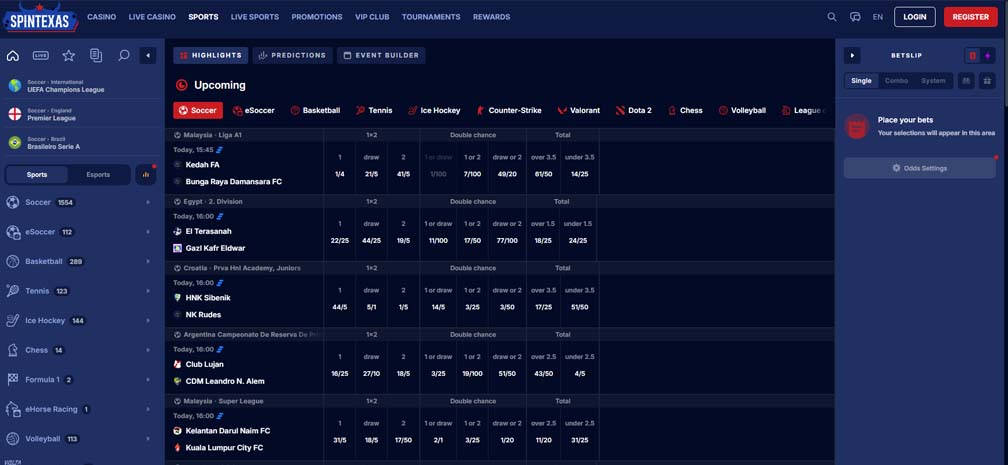
Task: Select System bet type
Action: [933, 81]
